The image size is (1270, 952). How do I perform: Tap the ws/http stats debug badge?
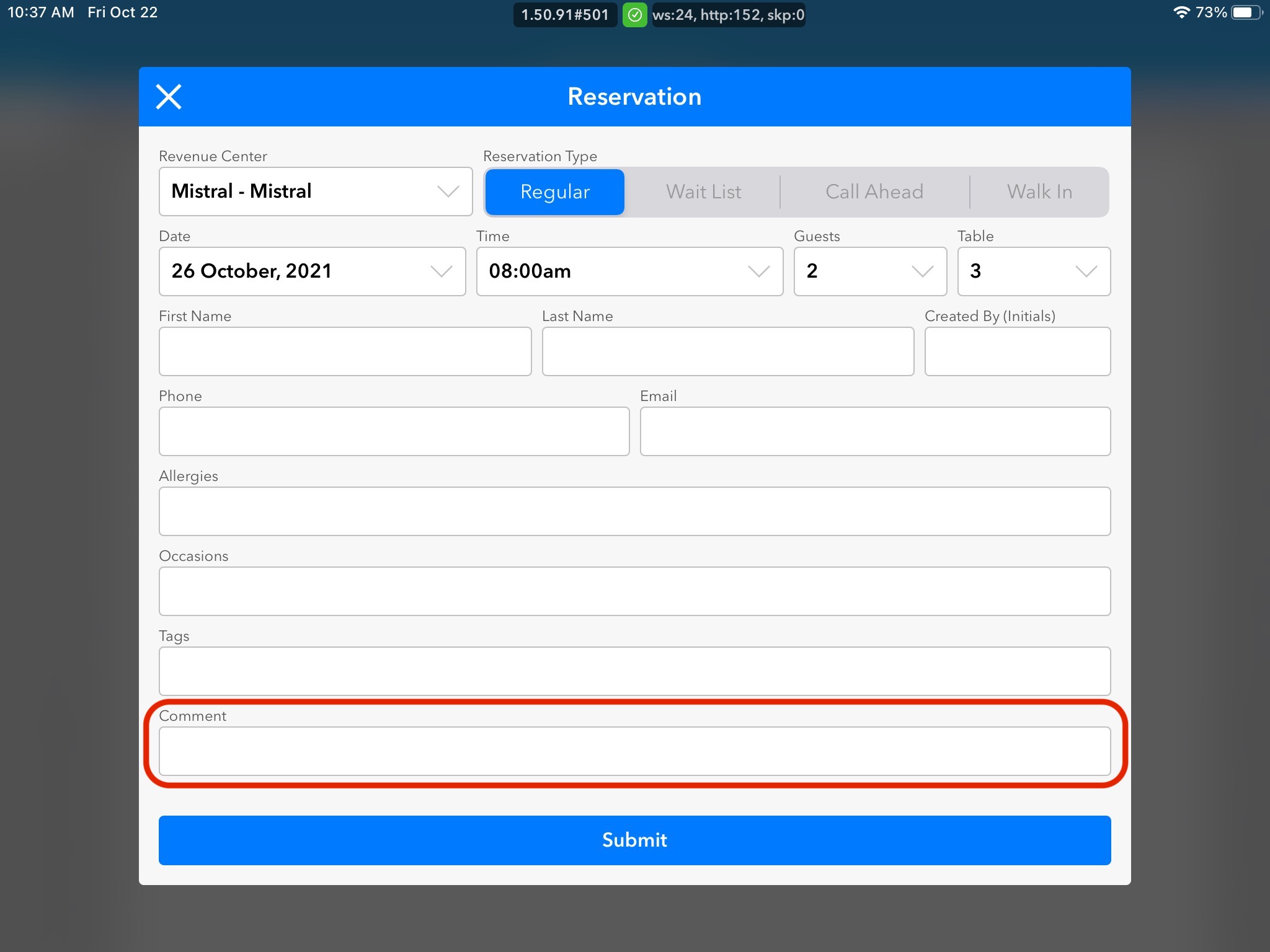(x=728, y=15)
